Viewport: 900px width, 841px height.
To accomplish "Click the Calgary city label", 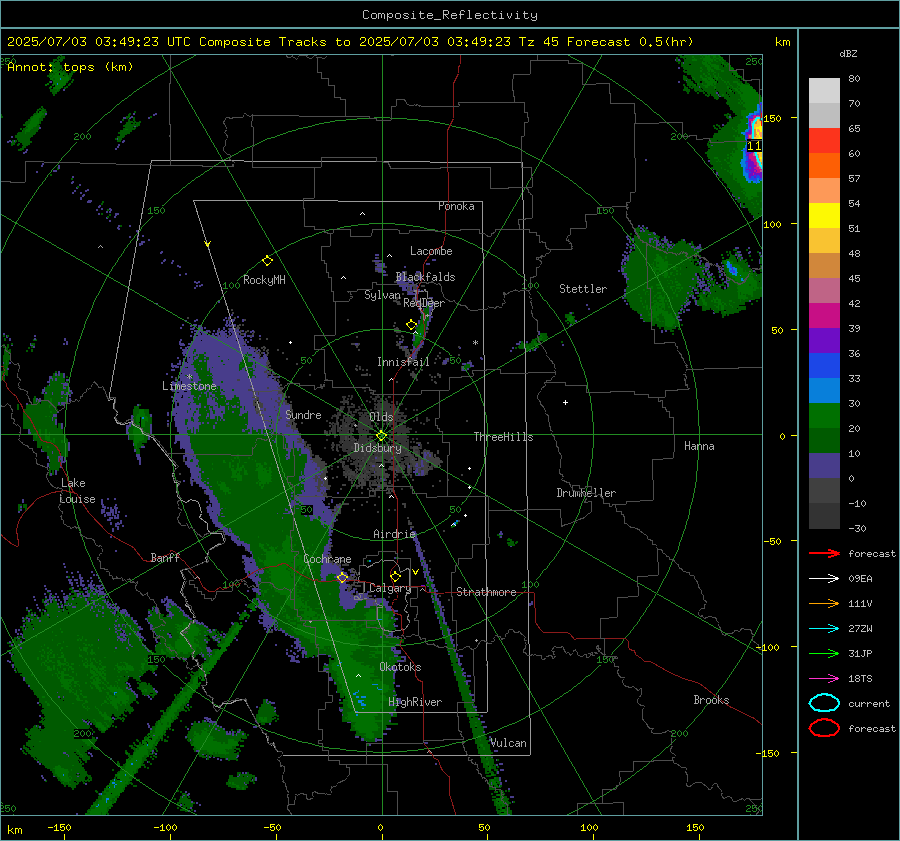I will [x=390, y=588].
